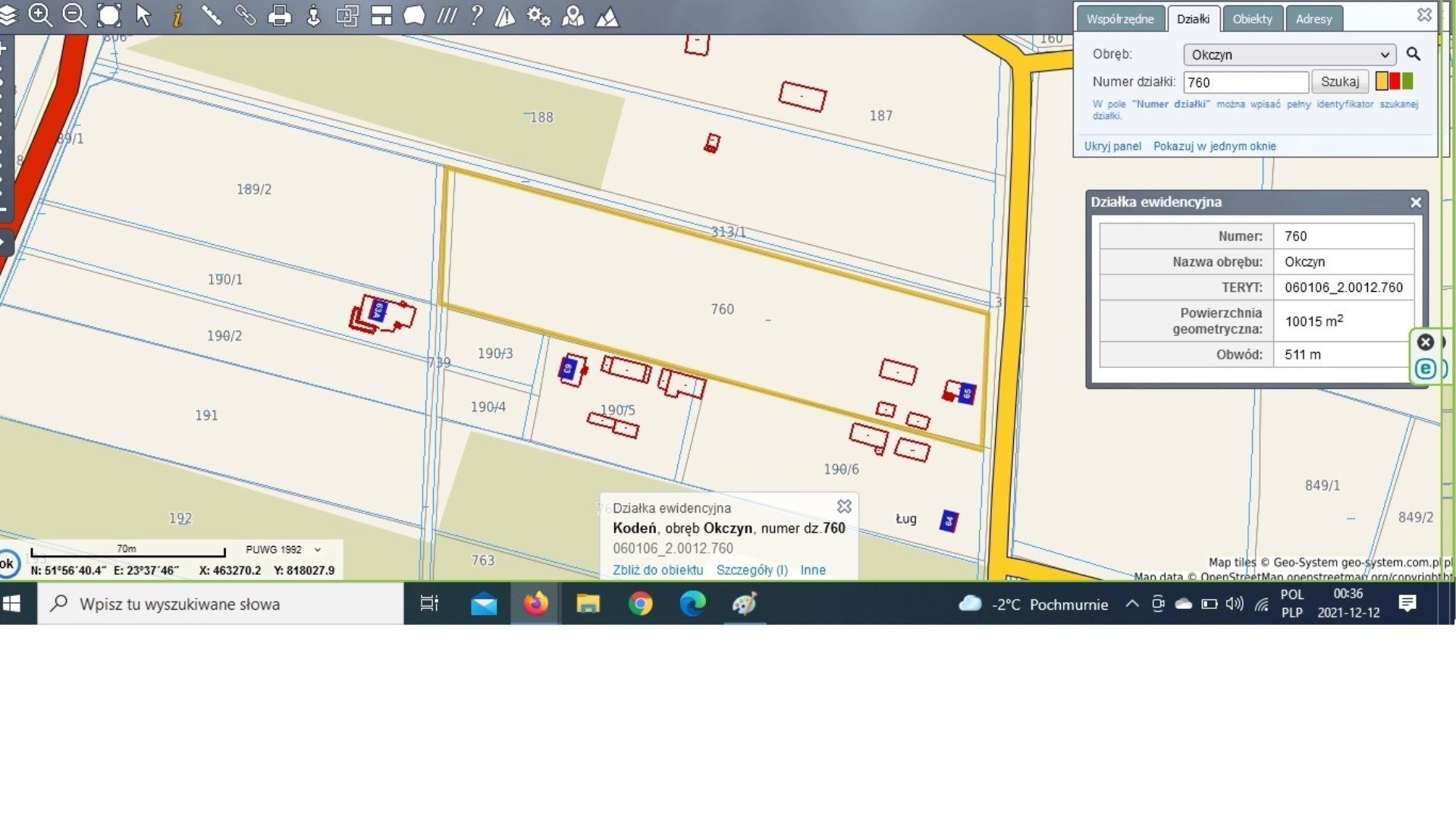The height and width of the screenshot is (819, 1456).
Task: Switch to the Współrzędne tab
Action: pyautogui.click(x=1119, y=19)
